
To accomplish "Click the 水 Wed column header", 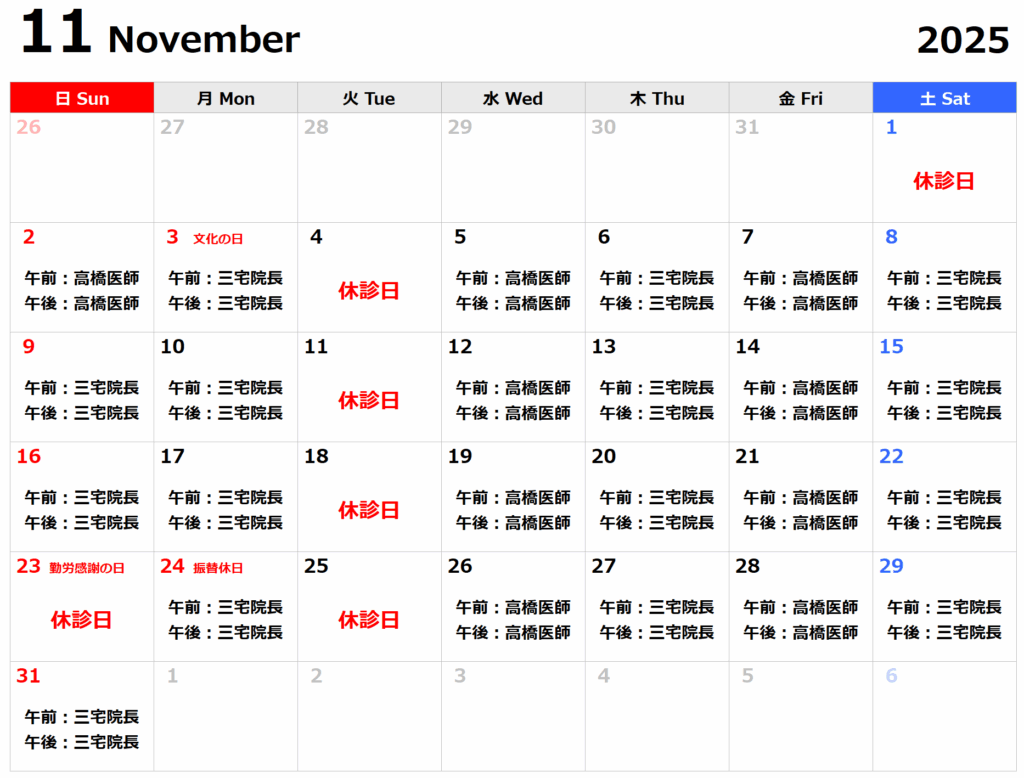I will (513, 98).
